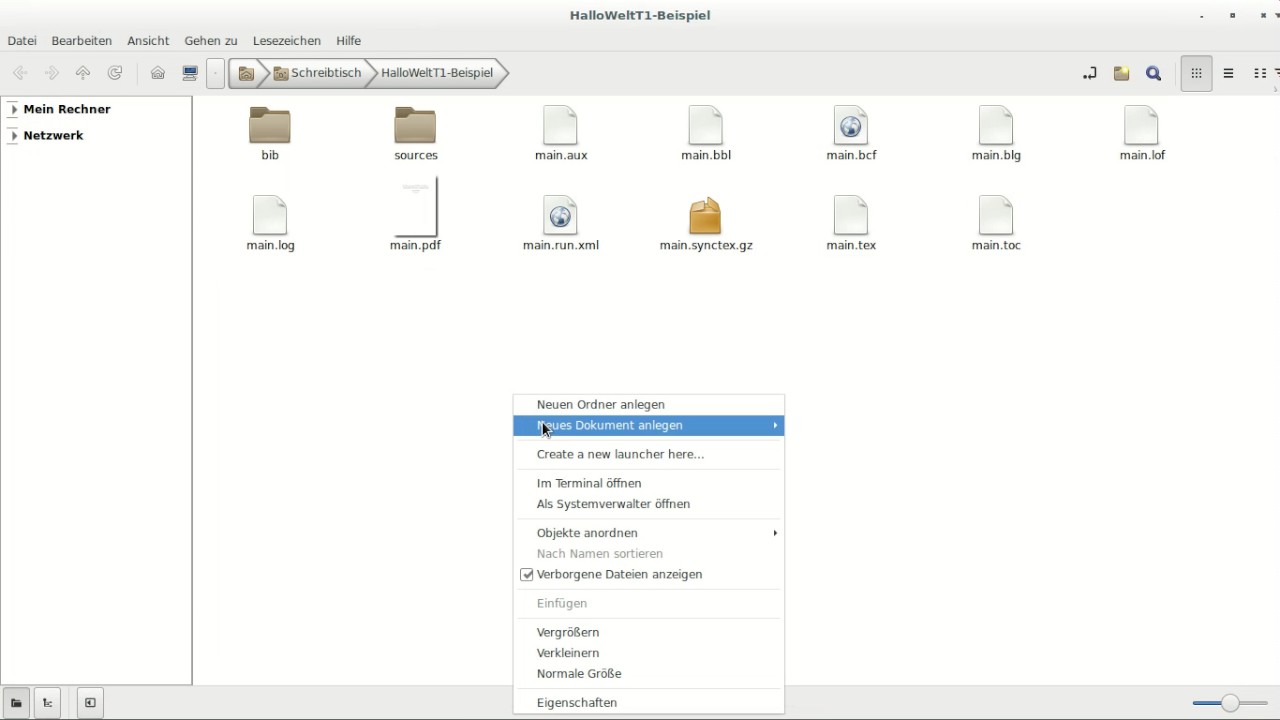Screen dimensions: 1280x720
Task: Open the Lesezeichen menu
Action: pos(287,41)
